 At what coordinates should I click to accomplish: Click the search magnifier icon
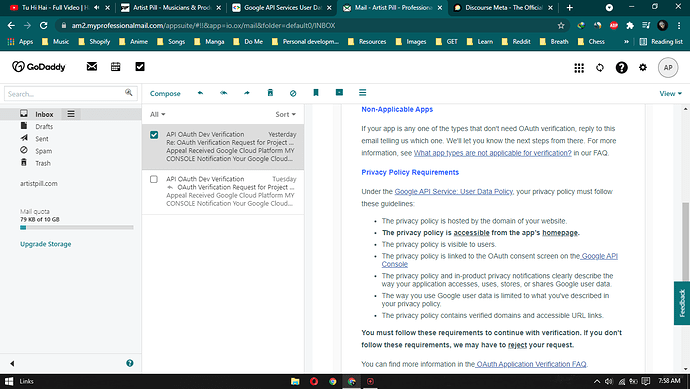(128, 92)
